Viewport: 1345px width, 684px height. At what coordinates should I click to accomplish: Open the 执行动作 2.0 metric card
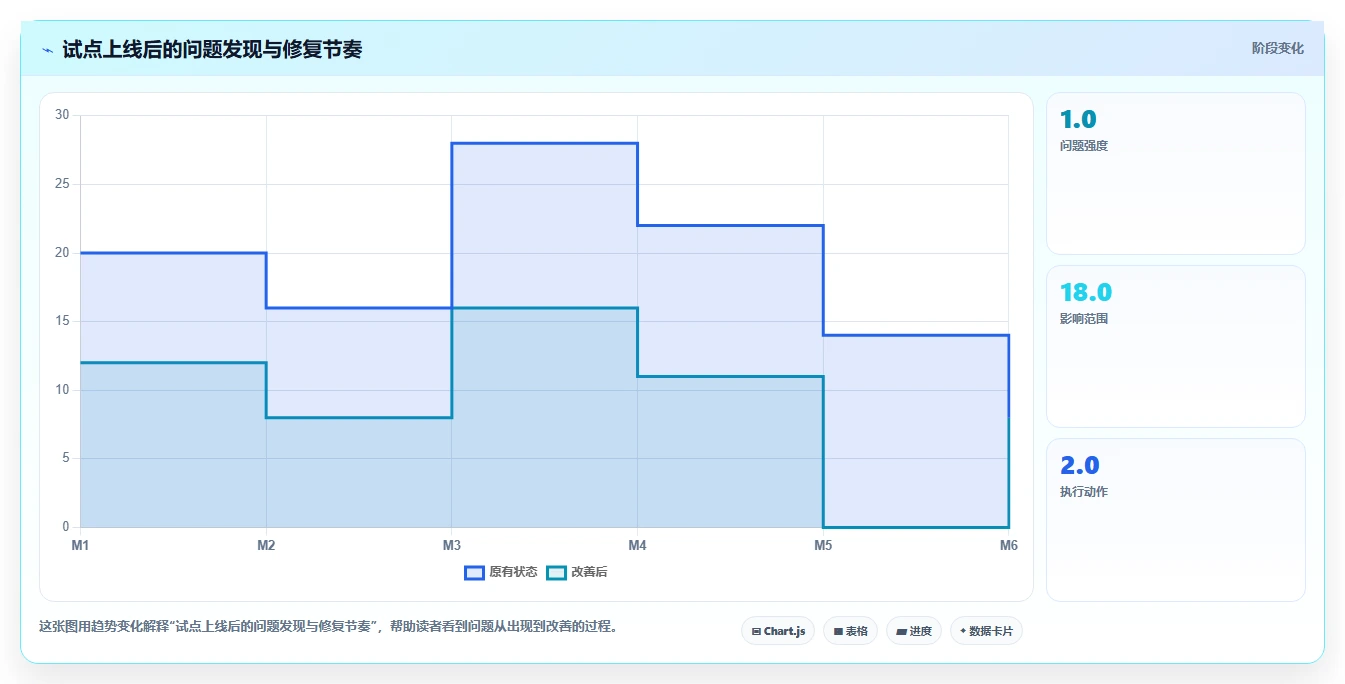(x=1175, y=520)
